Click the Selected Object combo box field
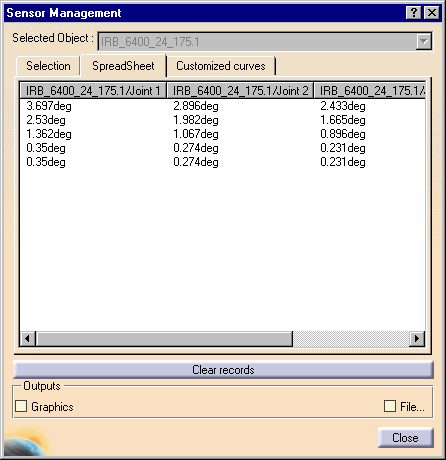The image size is (446, 460). coord(265,42)
